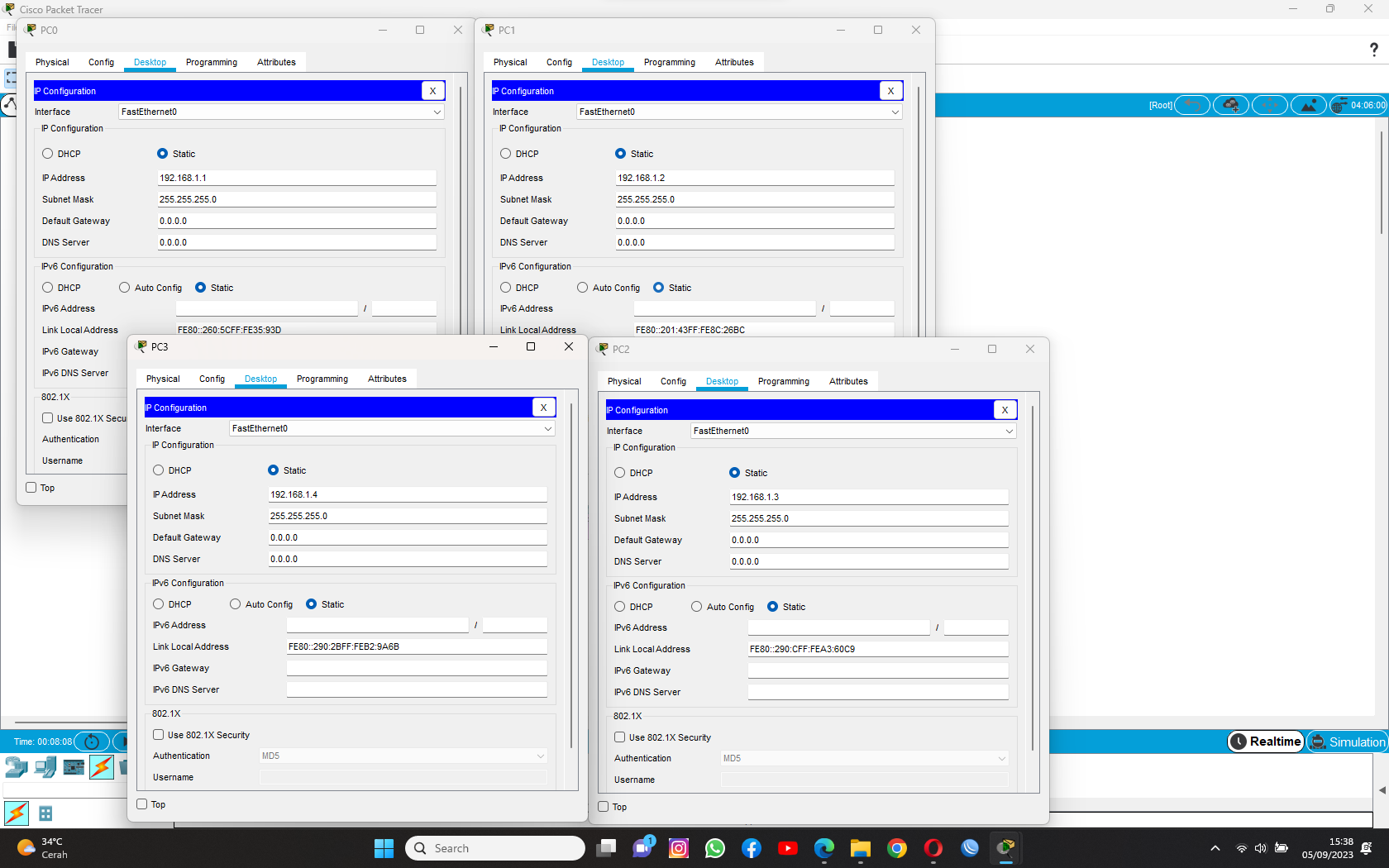Image resolution: width=1389 pixels, height=868 pixels.
Task: Switch to Simulation mode
Action: coord(1348,742)
